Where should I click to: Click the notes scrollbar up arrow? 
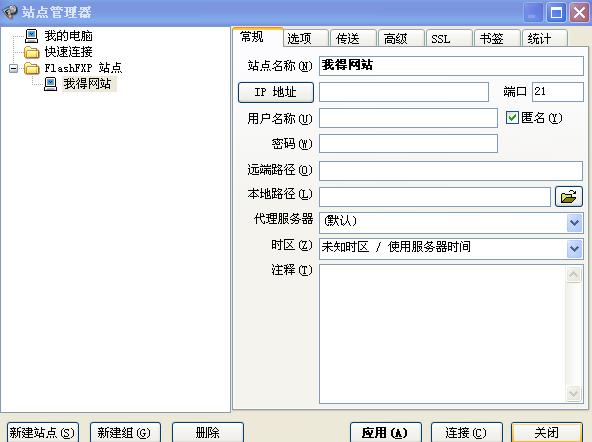pyautogui.click(x=574, y=274)
